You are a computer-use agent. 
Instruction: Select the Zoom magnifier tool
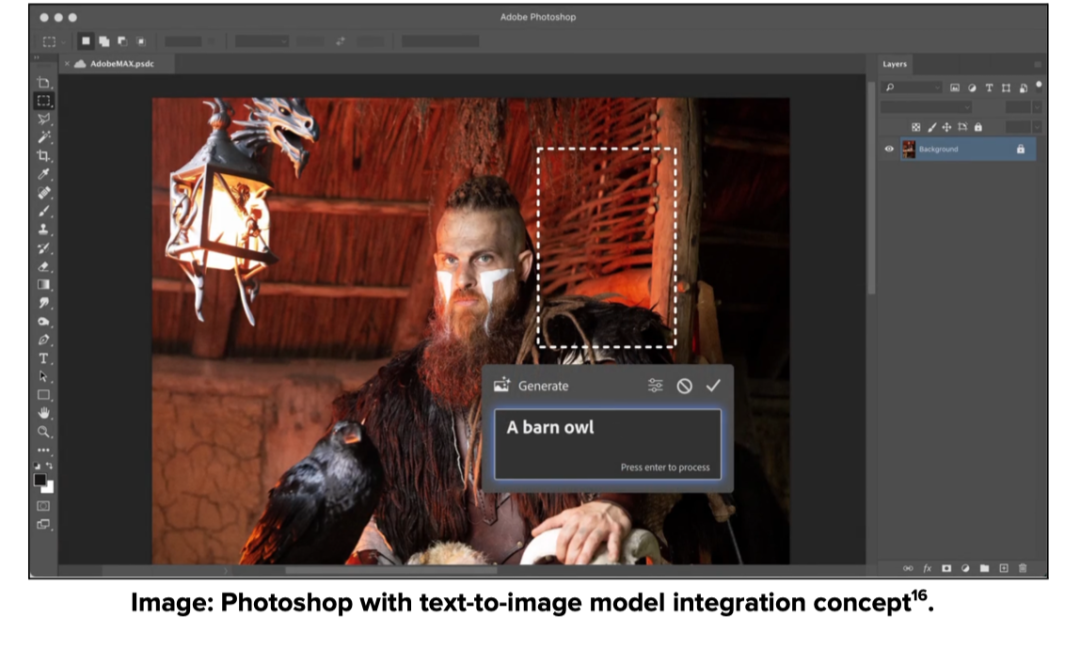click(x=43, y=432)
